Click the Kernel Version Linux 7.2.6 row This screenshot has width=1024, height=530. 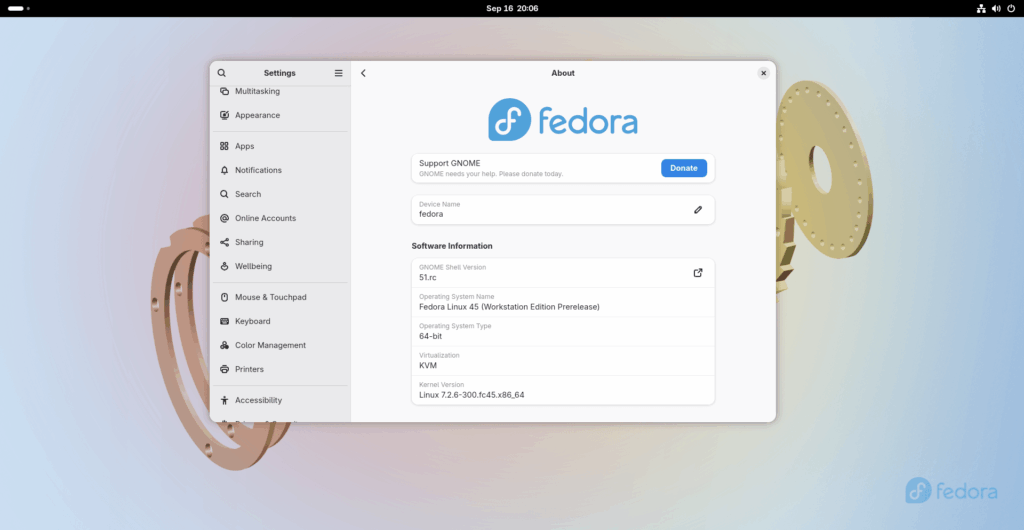pyautogui.click(x=563, y=390)
